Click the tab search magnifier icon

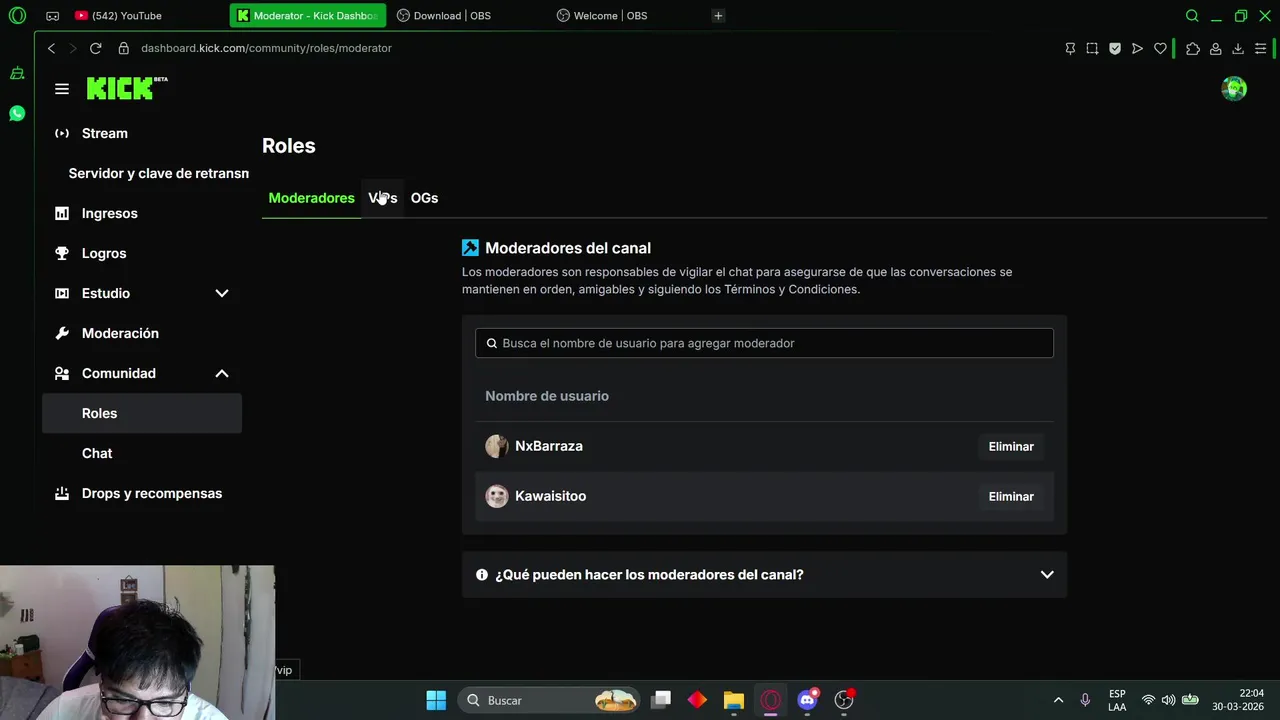pyautogui.click(x=1192, y=16)
